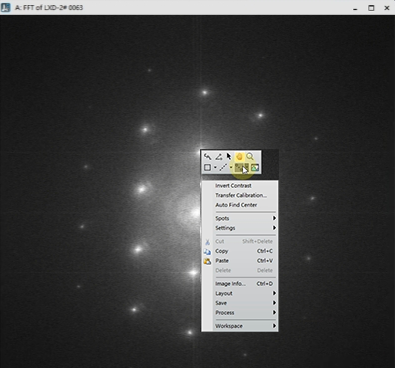Expand the Process submenu
The image size is (395, 368).
(x=245, y=313)
